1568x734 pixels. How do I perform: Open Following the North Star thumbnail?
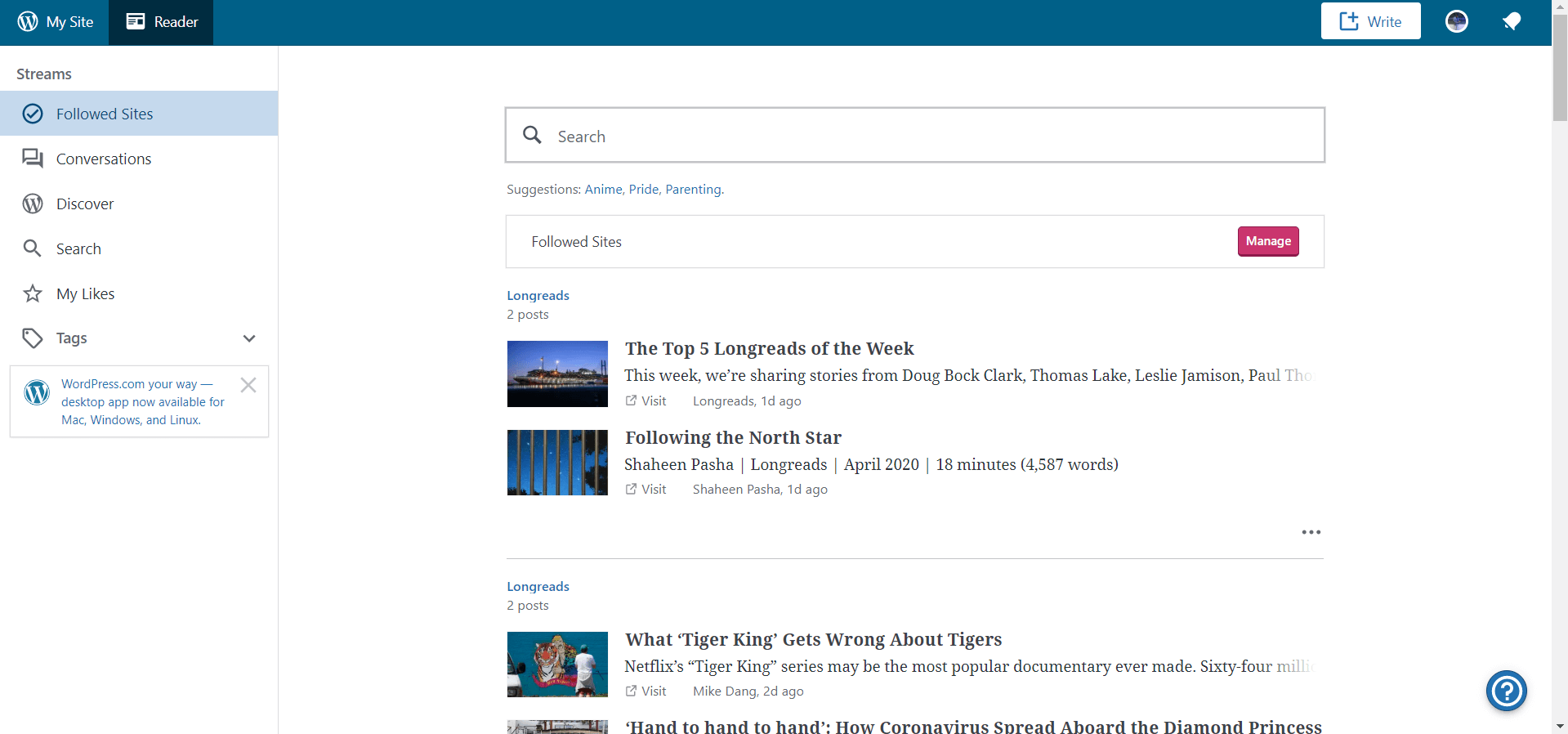coord(557,463)
